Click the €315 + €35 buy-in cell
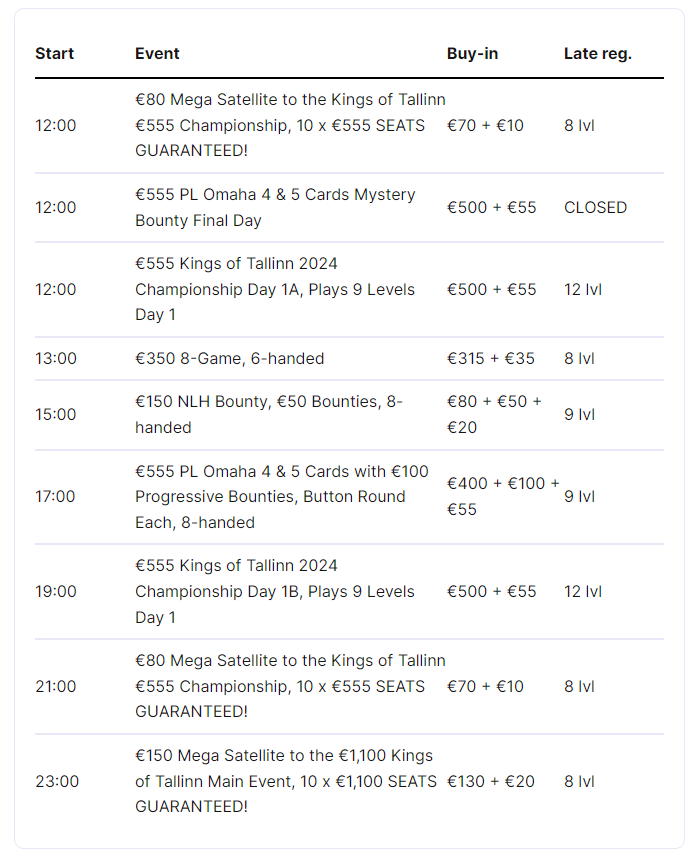This screenshot has height=857, width=689. pos(491,358)
